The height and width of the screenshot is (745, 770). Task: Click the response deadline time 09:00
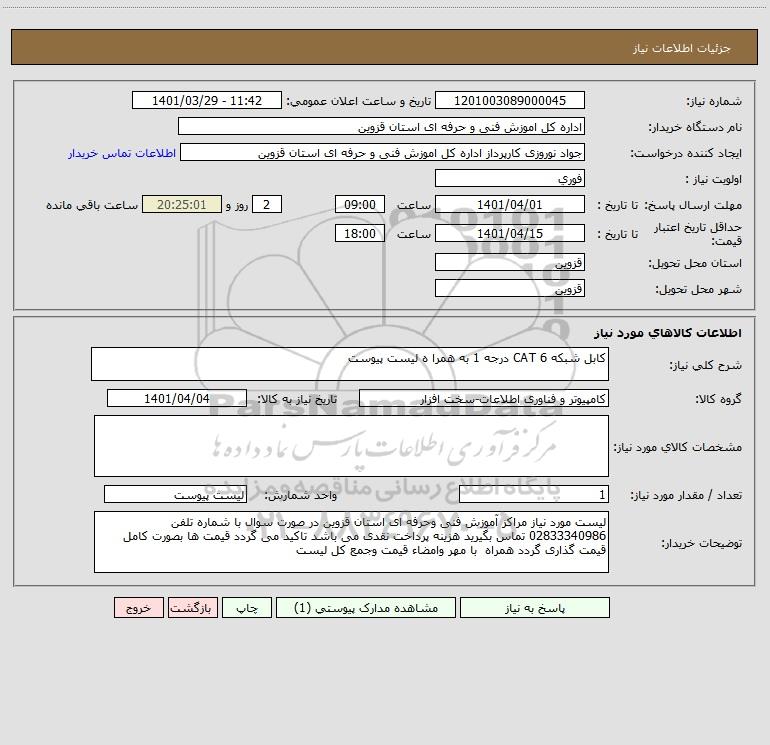pos(359,204)
